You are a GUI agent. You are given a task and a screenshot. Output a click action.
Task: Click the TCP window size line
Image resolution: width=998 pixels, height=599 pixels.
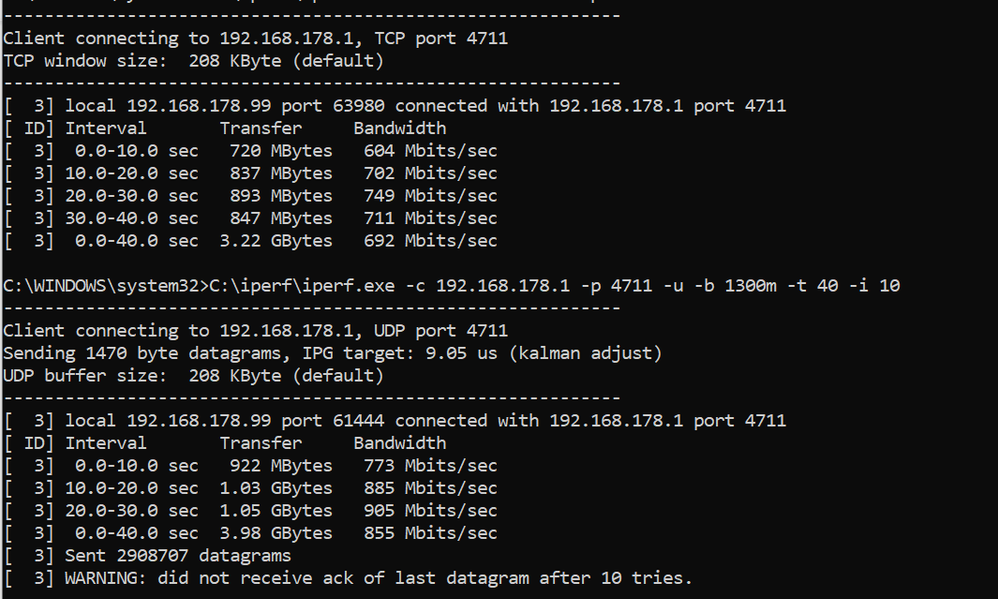[193, 61]
